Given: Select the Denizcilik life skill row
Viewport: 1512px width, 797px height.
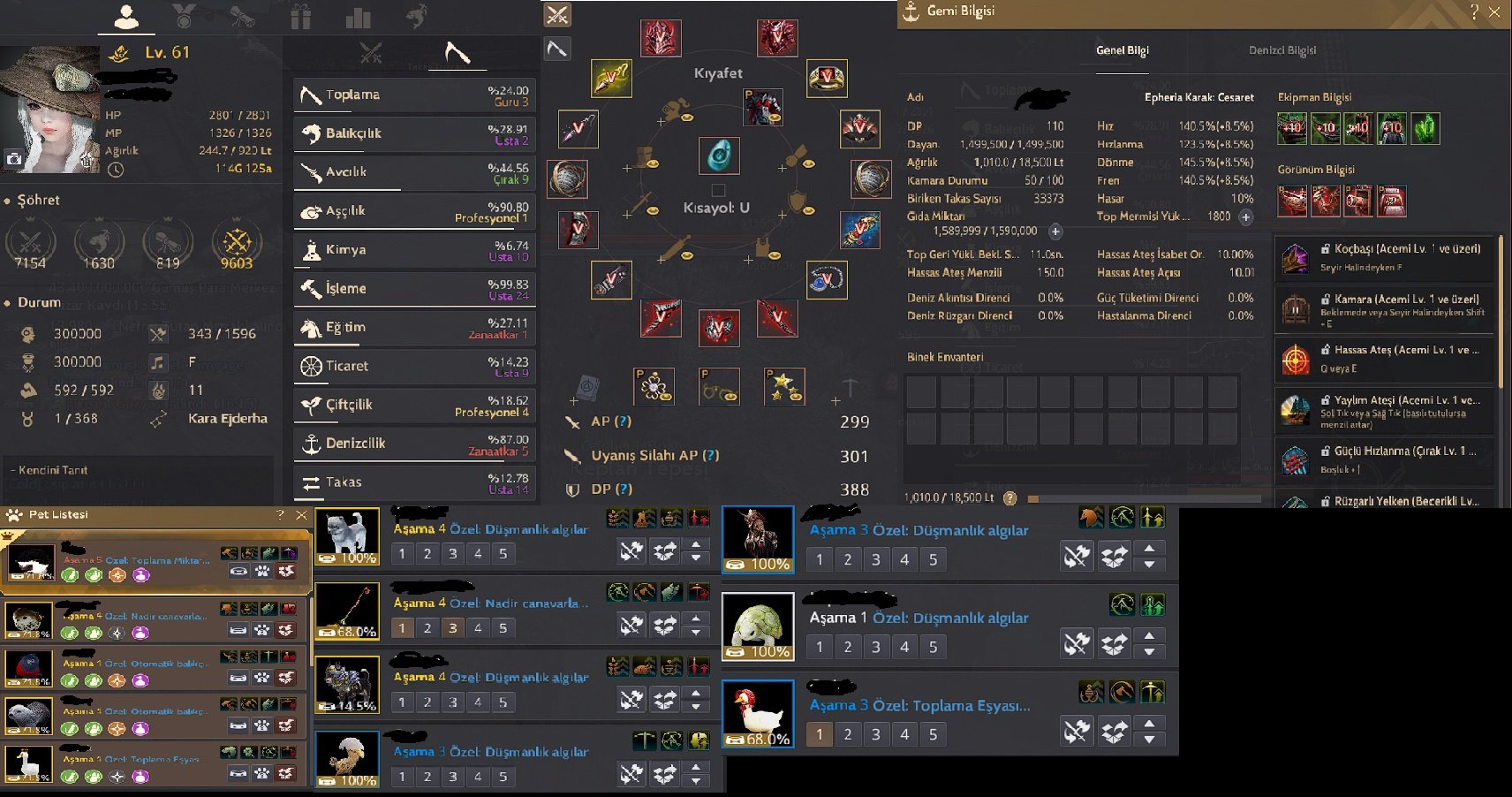Looking at the screenshot, I should tap(414, 444).
